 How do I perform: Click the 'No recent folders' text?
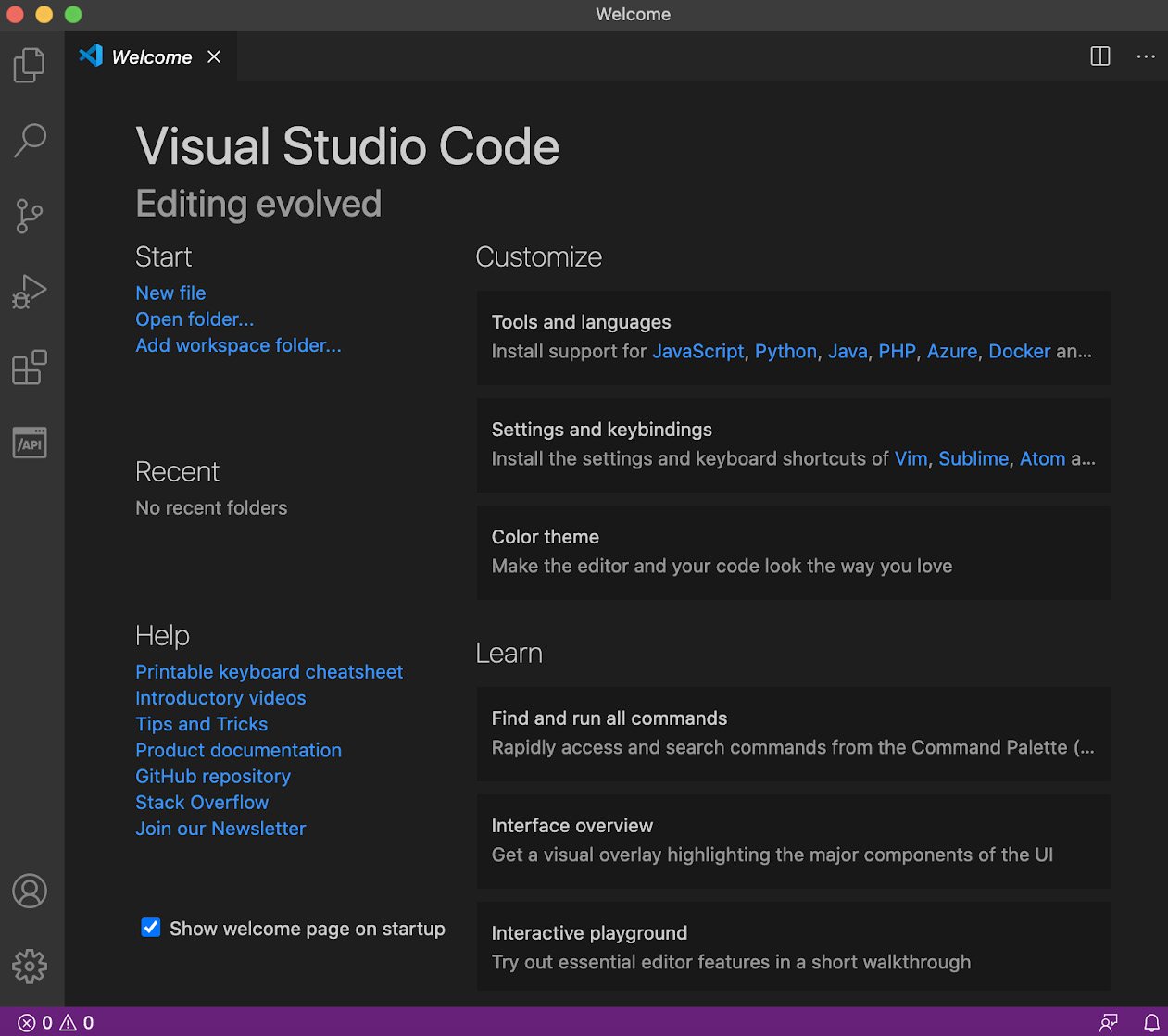(x=211, y=508)
